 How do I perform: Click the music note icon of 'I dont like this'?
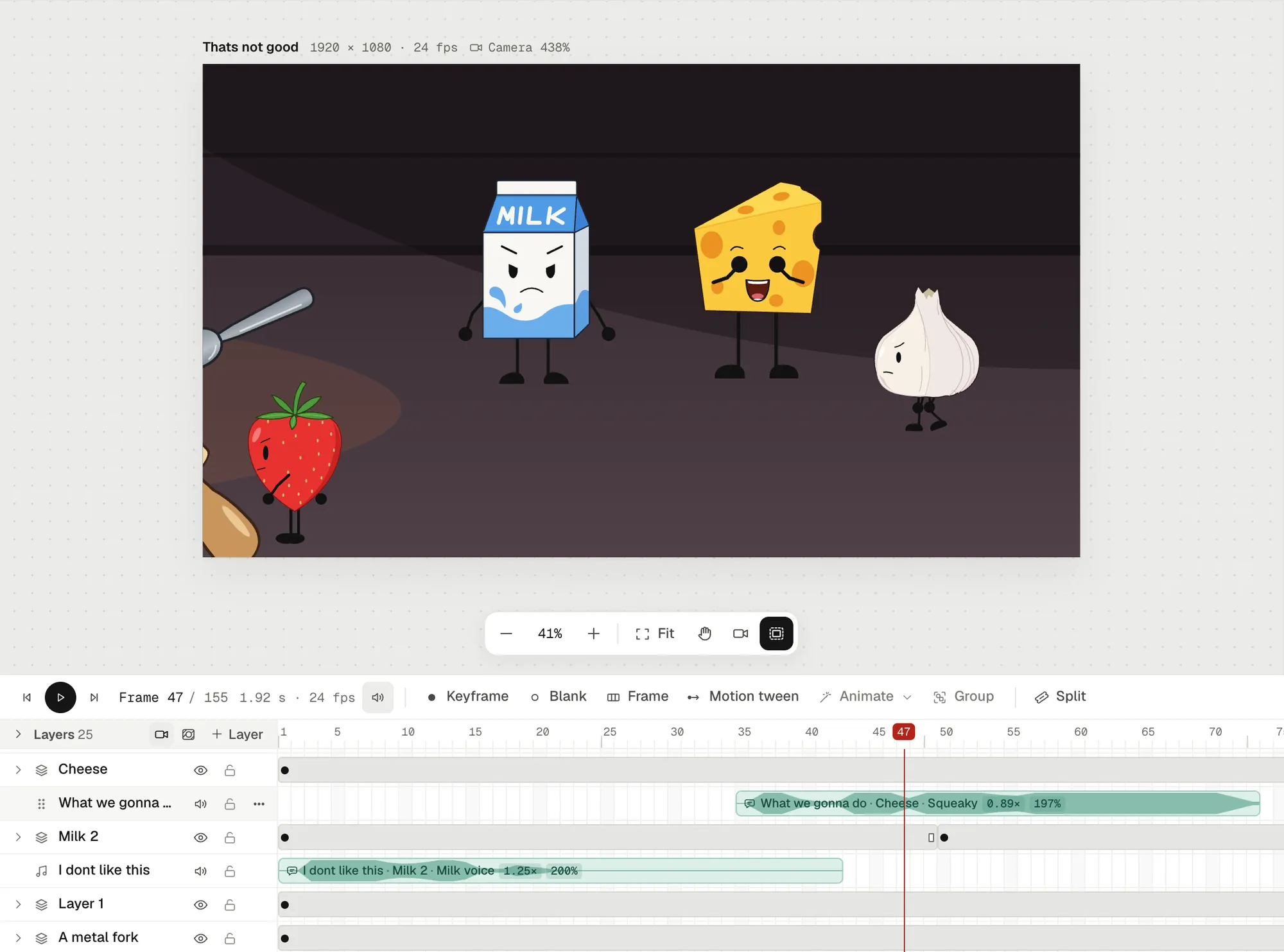[42, 871]
